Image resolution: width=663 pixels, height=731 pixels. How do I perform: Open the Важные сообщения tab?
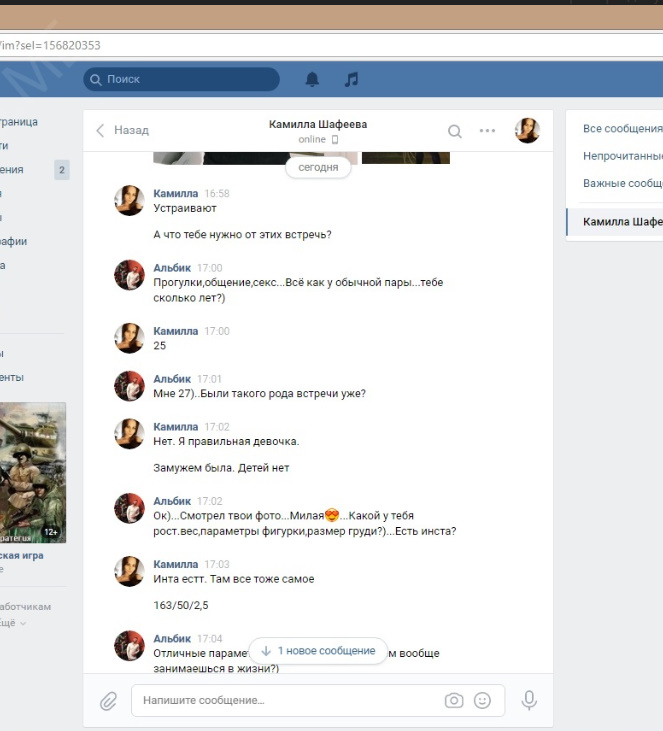(622, 184)
